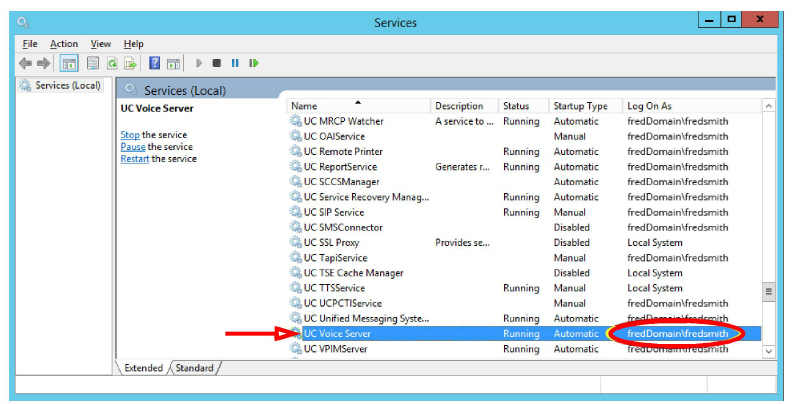
Task: Toggle the Show/Hide Action Pane icon
Action: point(174,64)
